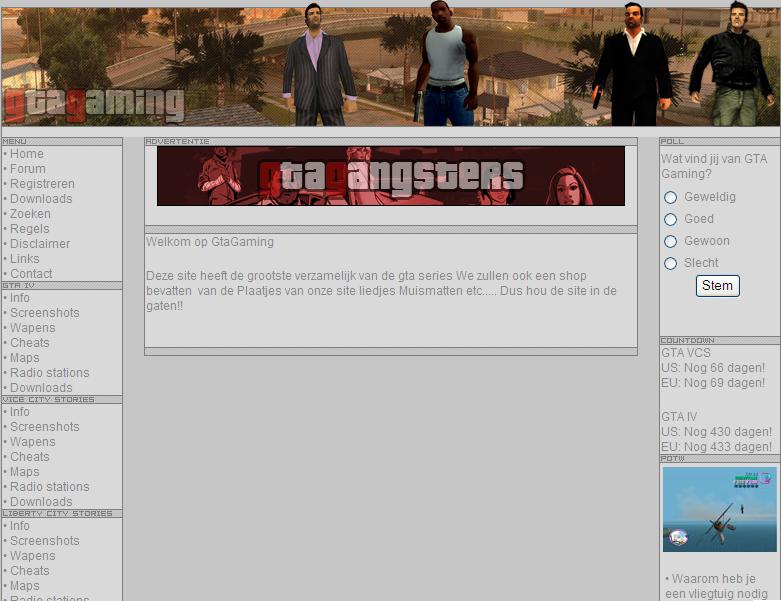Open Wapens under GTA IV
The height and width of the screenshot is (601, 781).
click(x=33, y=328)
